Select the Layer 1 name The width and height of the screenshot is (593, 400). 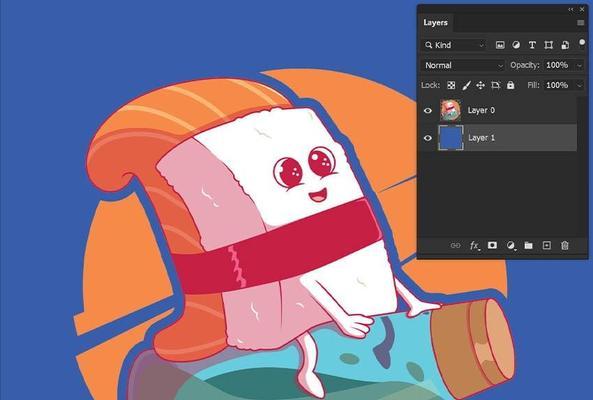pos(481,138)
